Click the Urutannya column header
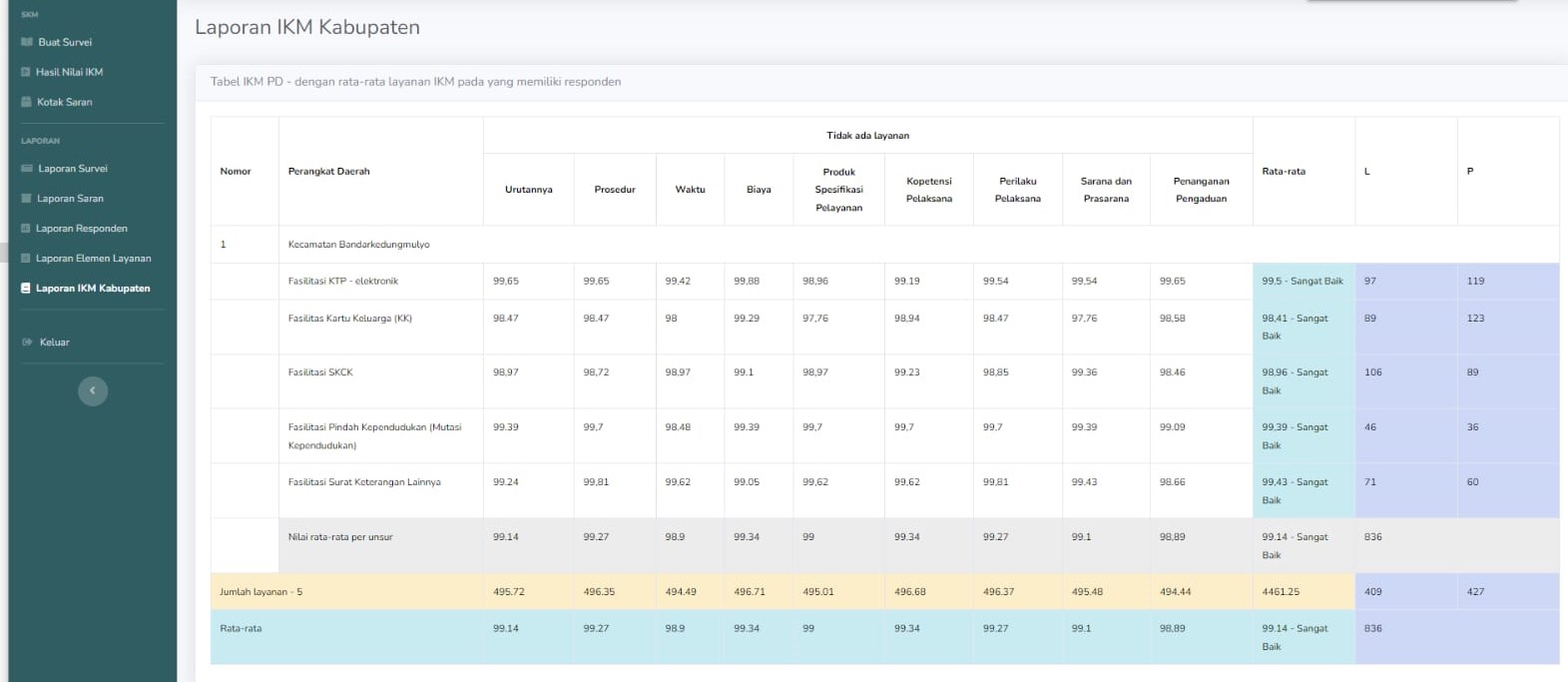 (528, 190)
